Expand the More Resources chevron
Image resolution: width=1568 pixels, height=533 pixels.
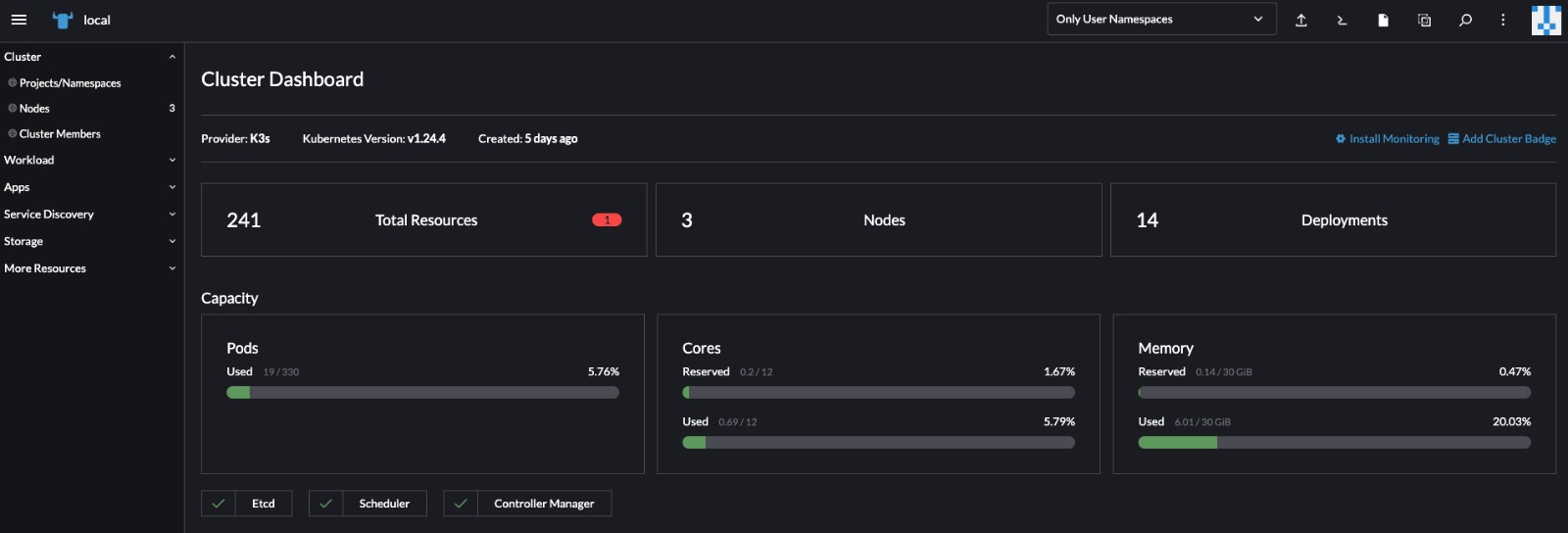click(172, 268)
